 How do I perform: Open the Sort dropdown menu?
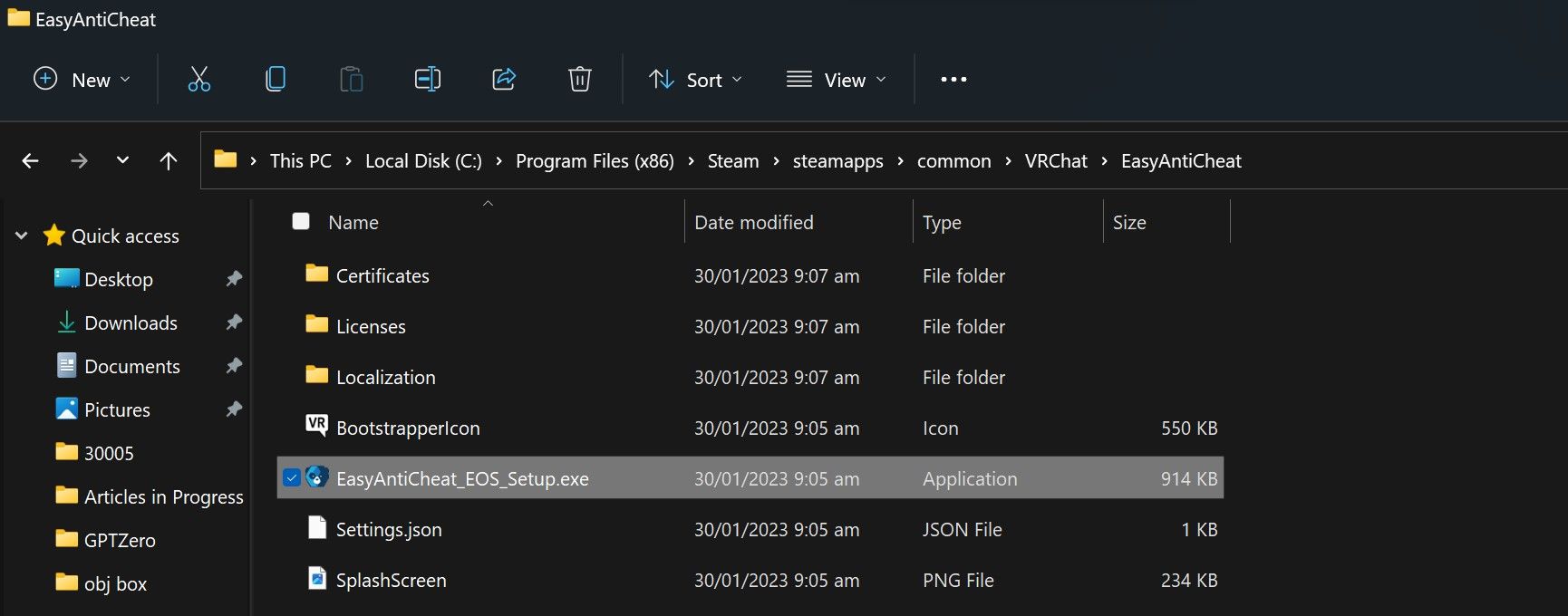pyautogui.click(x=695, y=80)
